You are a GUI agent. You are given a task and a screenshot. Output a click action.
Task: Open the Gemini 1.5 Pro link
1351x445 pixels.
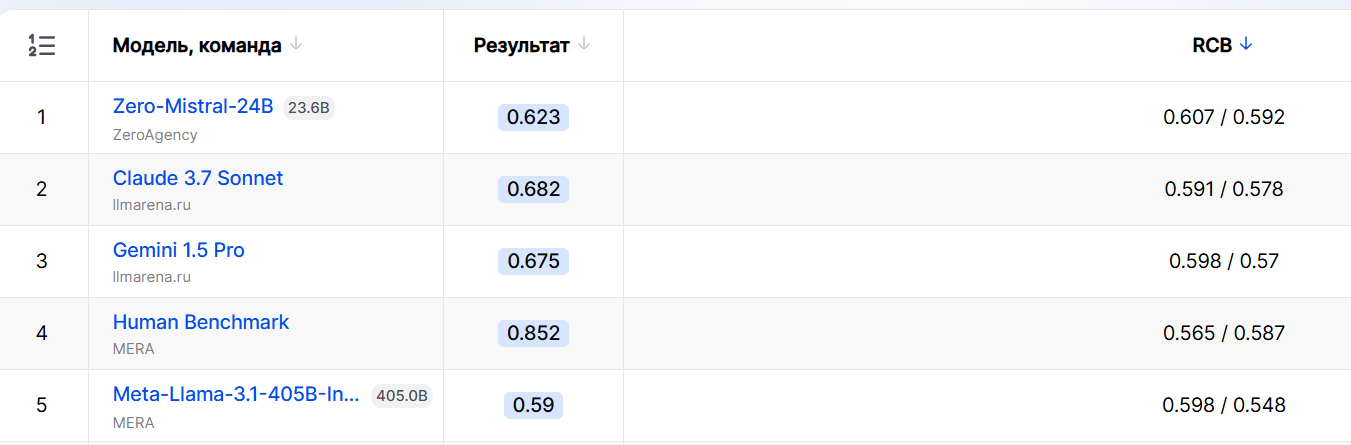(179, 250)
